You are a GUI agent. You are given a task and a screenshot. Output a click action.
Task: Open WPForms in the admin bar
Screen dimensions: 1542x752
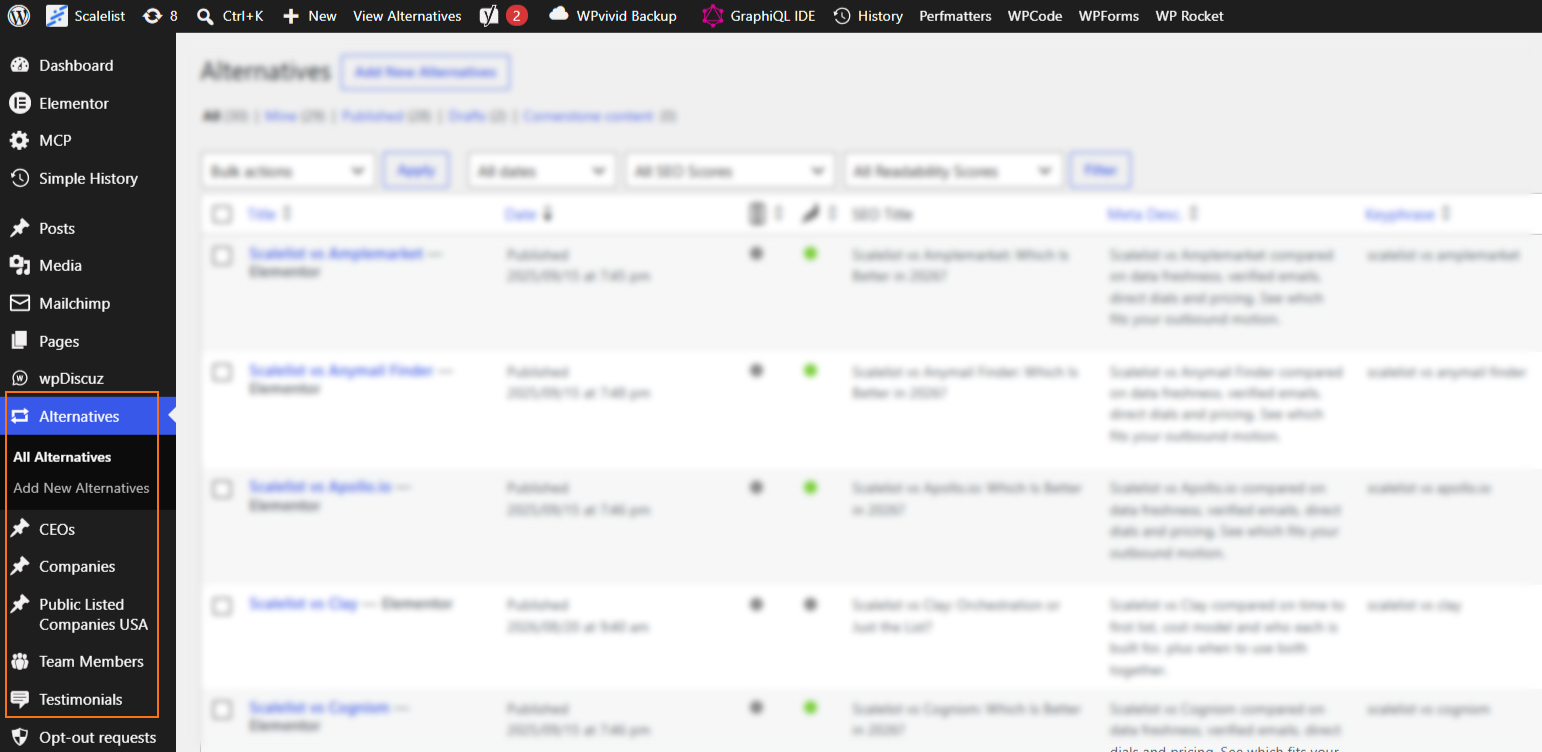(x=1109, y=16)
